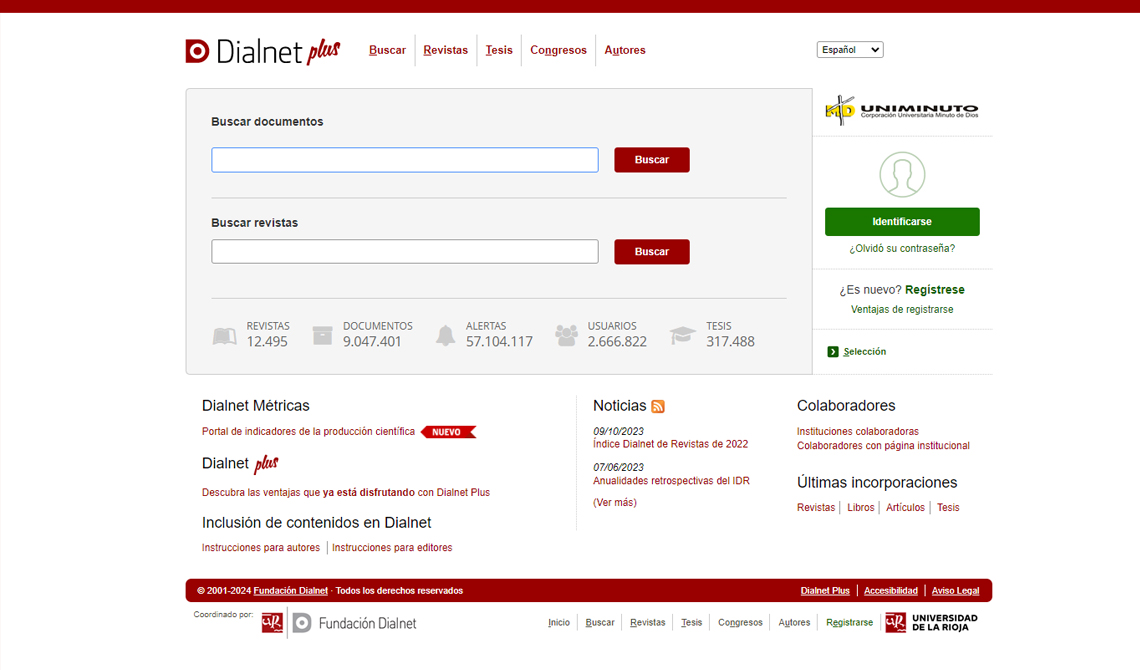Image resolution: width=1140 pixels, height=670 pixels.
Task: Open Portal de indicadores de la producción científica
Action: 308,432
